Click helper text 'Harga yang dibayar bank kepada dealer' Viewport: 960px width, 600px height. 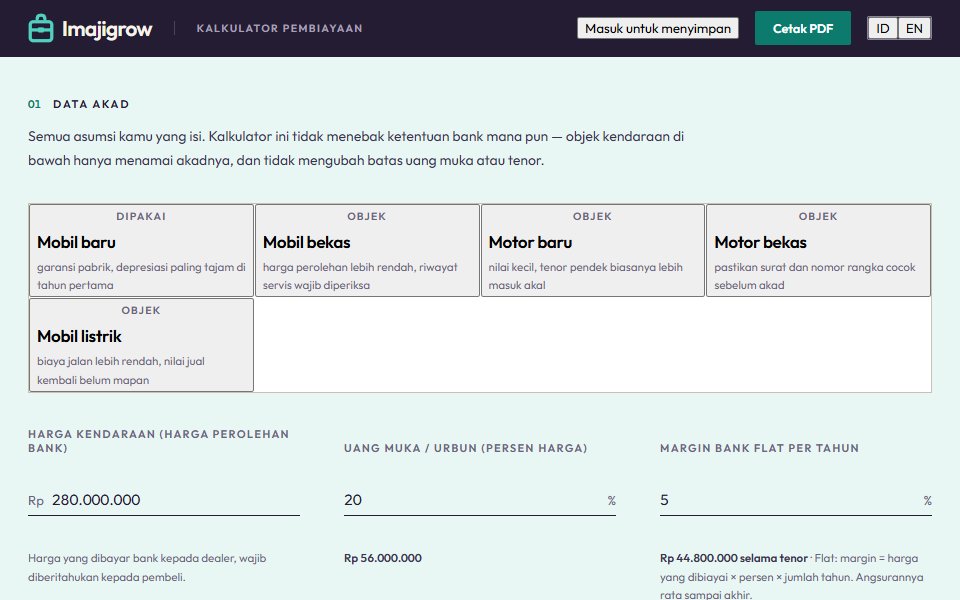[147, 567]
